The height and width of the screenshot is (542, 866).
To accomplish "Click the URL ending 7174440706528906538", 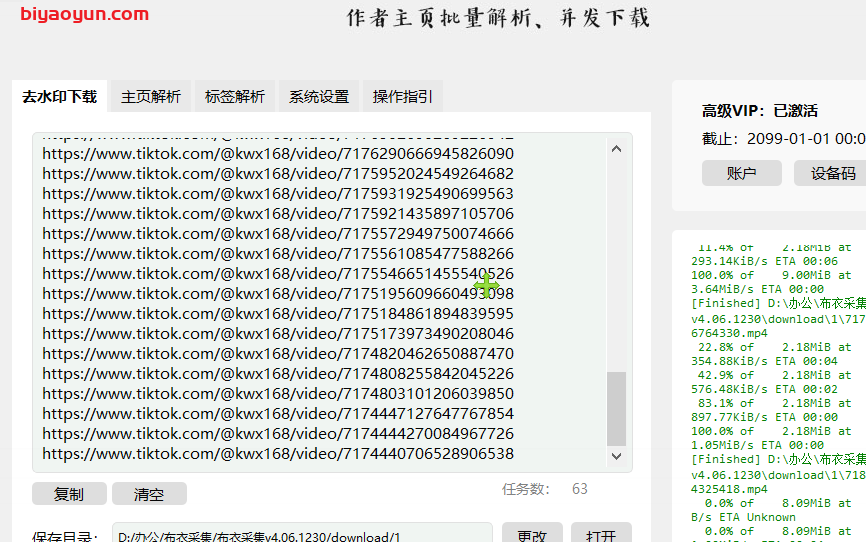I will coord(278,454).
